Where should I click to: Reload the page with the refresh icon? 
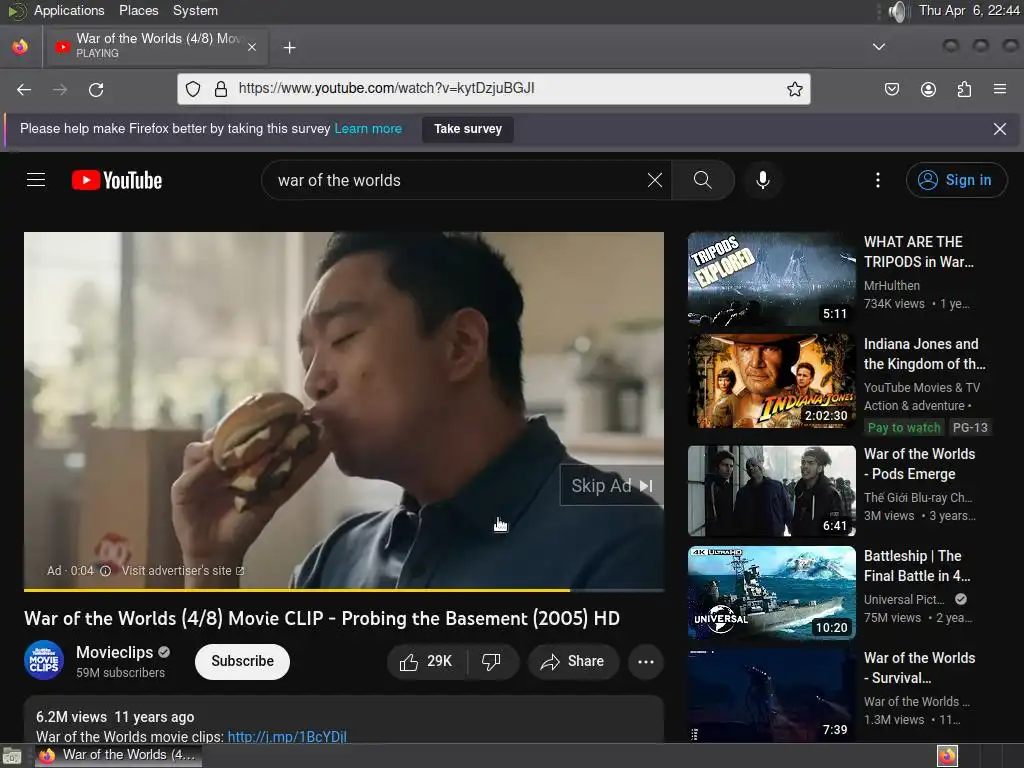pos(96,89)
